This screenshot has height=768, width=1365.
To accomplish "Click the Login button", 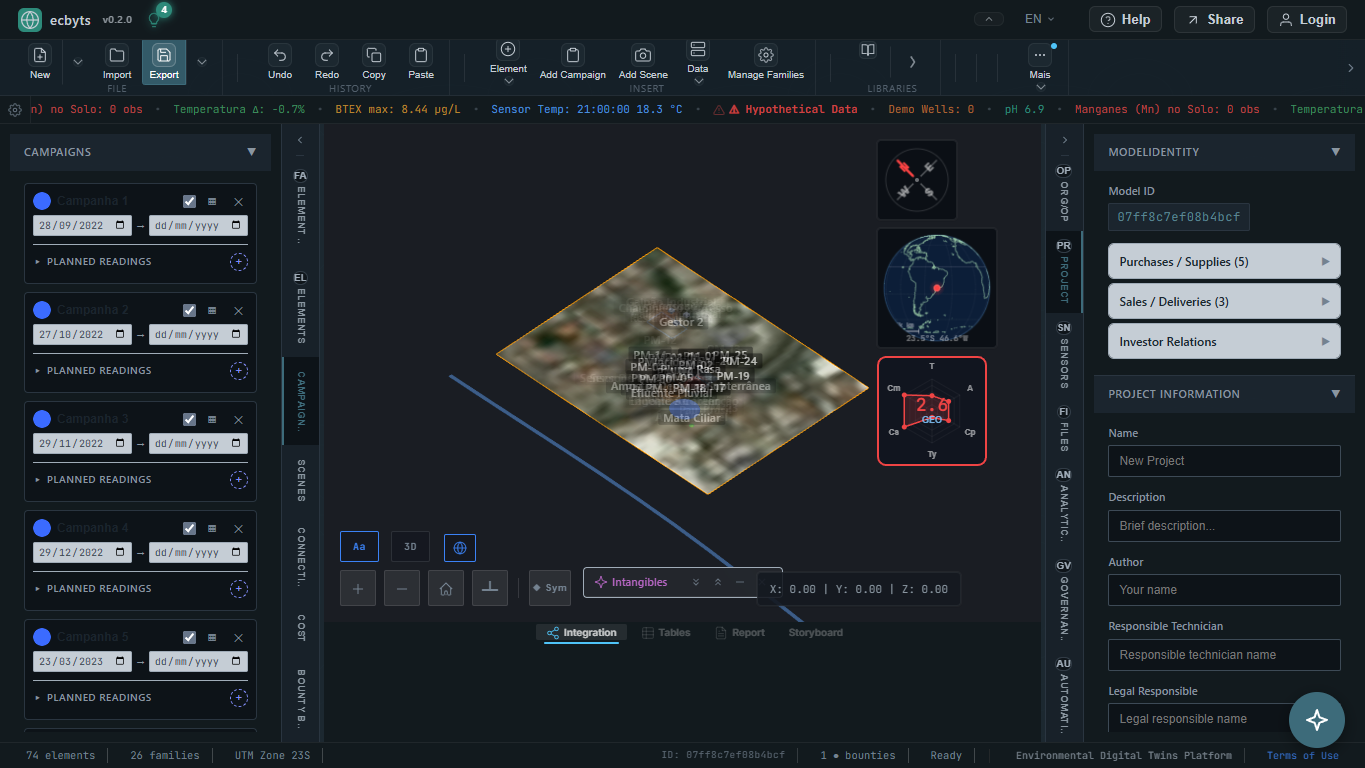I will point(1307,19).
